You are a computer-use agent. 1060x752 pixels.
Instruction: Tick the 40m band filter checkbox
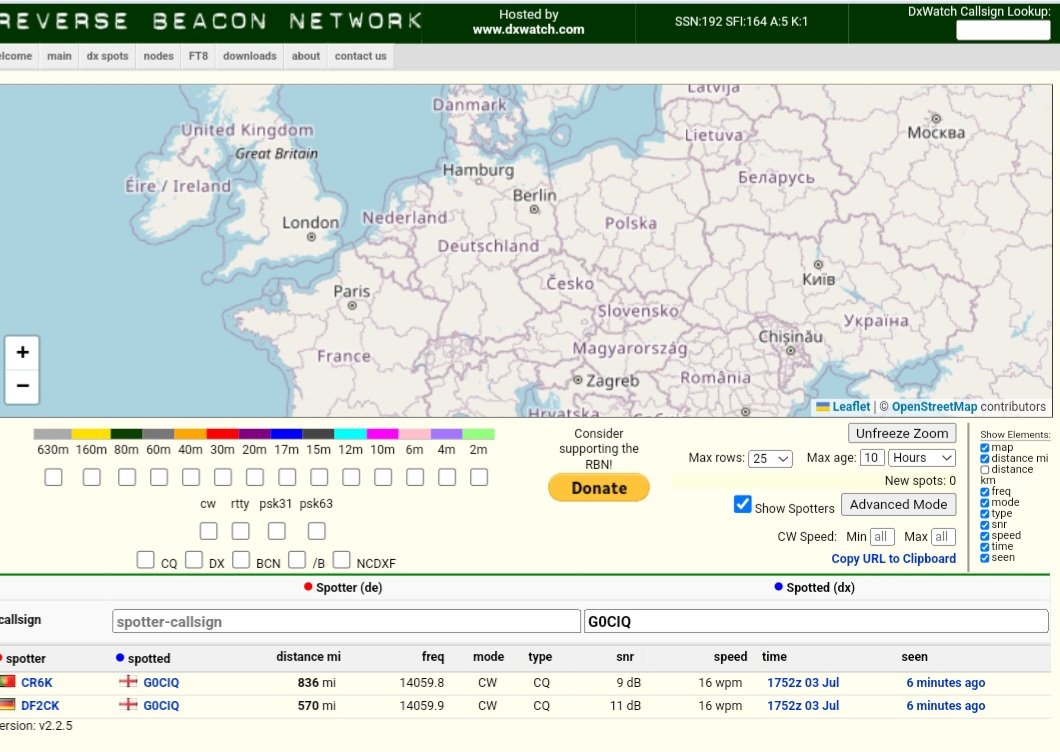point(191,477)
